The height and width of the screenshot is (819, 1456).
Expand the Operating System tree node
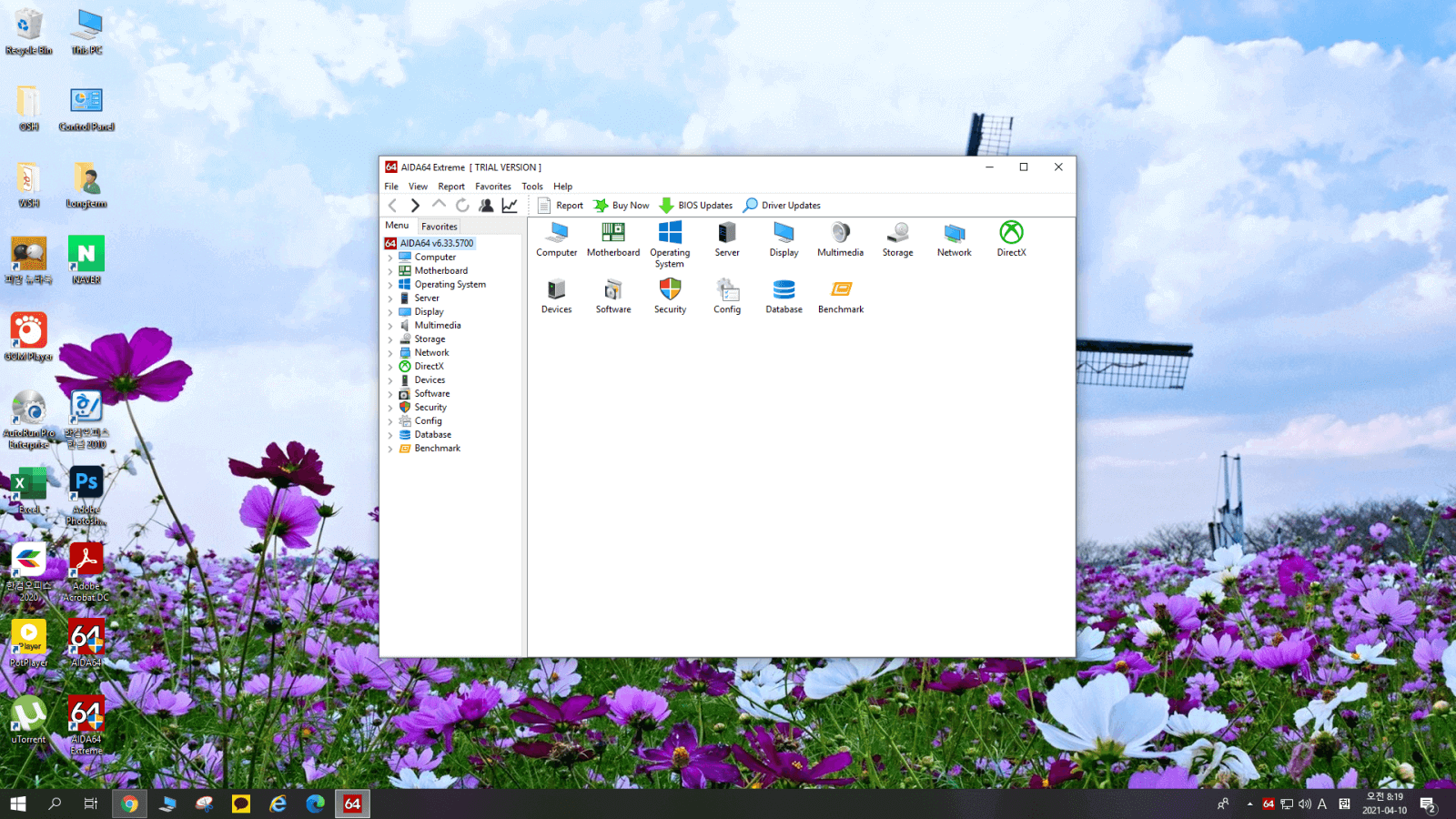tap(390, 285)
